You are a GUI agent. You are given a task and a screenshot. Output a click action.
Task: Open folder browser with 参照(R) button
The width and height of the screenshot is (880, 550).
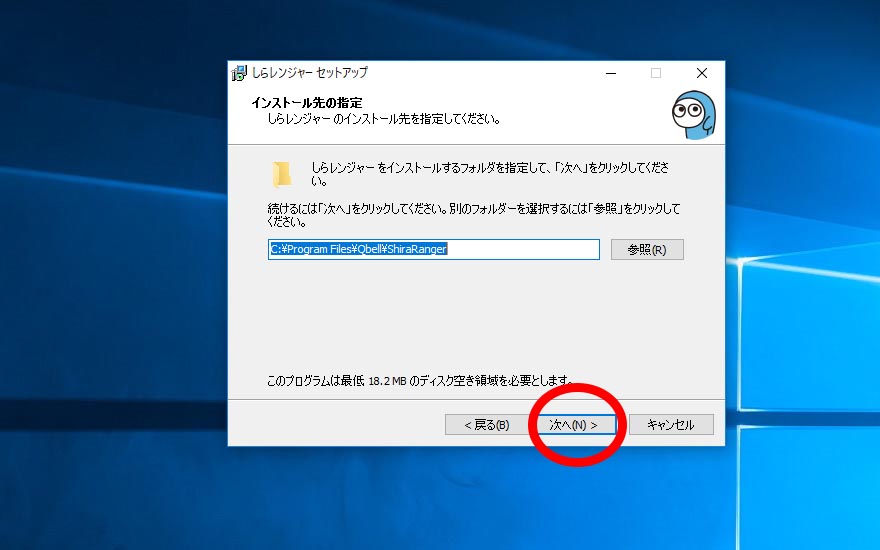point(647,250)
